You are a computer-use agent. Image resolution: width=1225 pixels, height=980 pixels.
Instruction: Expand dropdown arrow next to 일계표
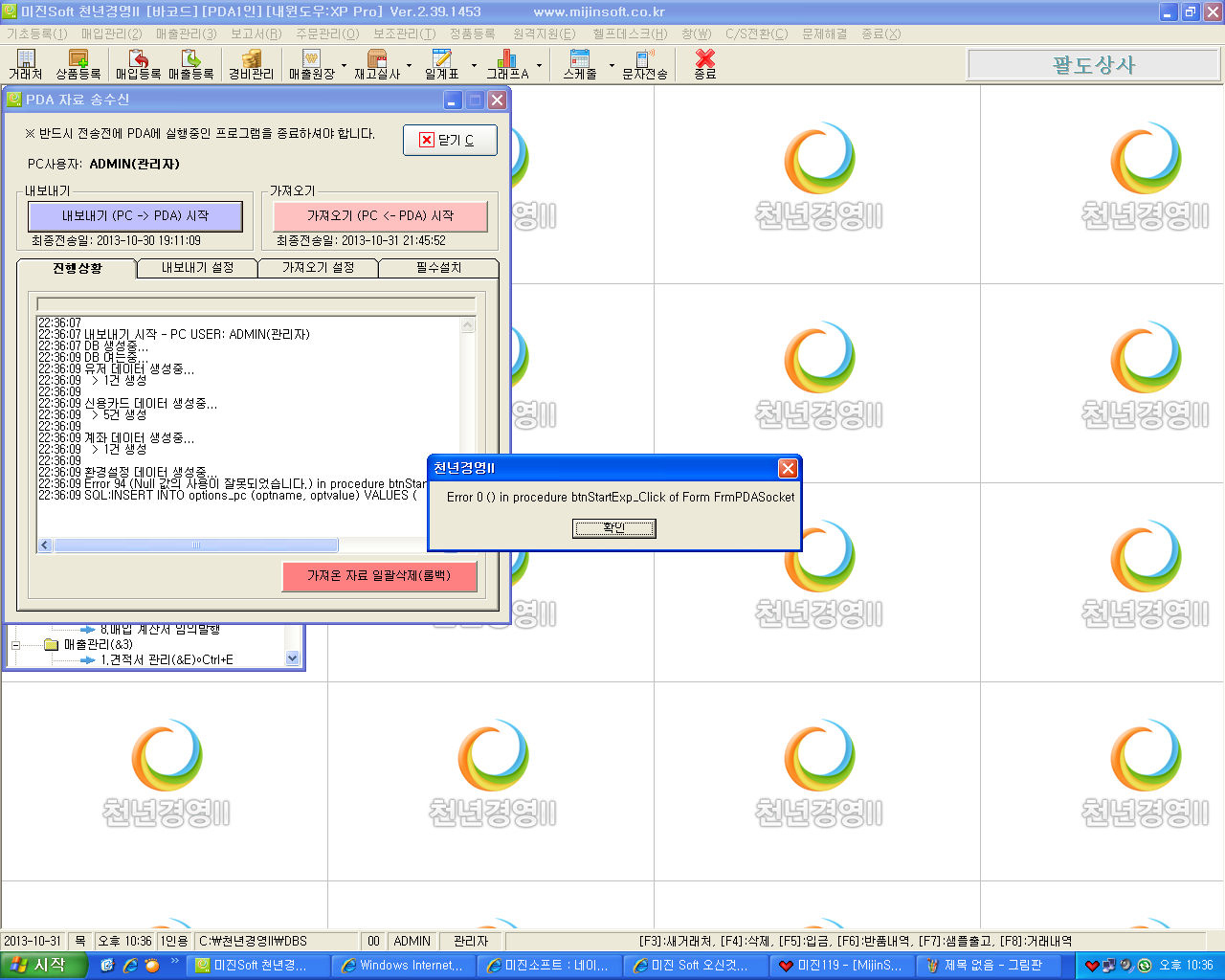click(474, 66)
